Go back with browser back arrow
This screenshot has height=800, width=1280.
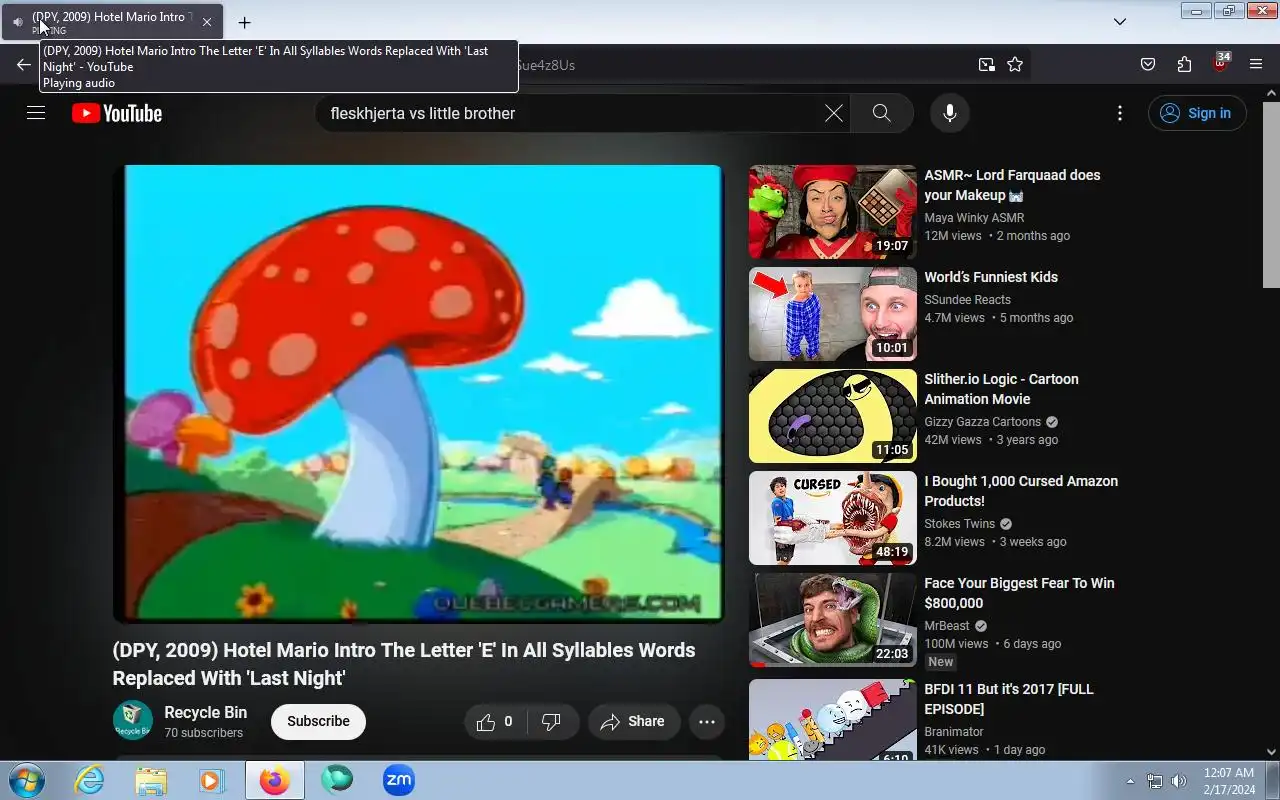click(x=24, y=65)
